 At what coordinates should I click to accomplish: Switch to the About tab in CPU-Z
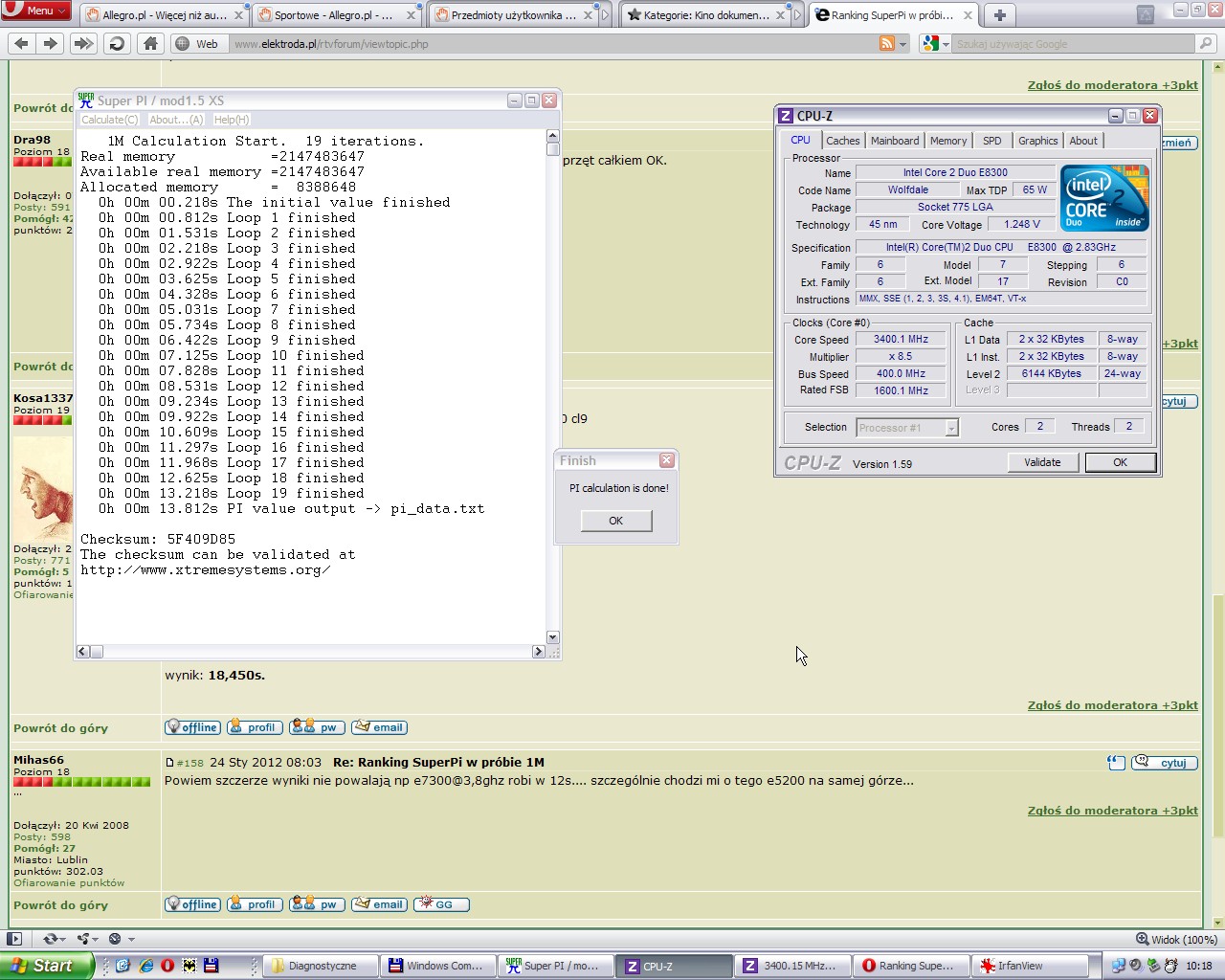click(1083, 141)
